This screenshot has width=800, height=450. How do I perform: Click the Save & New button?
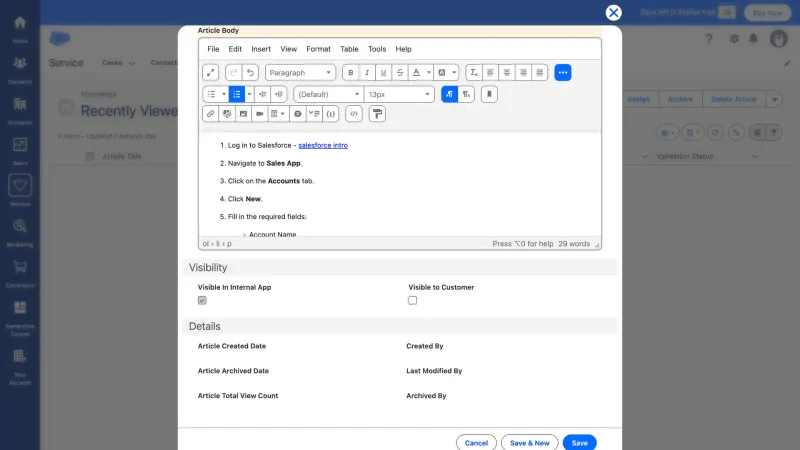click(x=530, y=443)
